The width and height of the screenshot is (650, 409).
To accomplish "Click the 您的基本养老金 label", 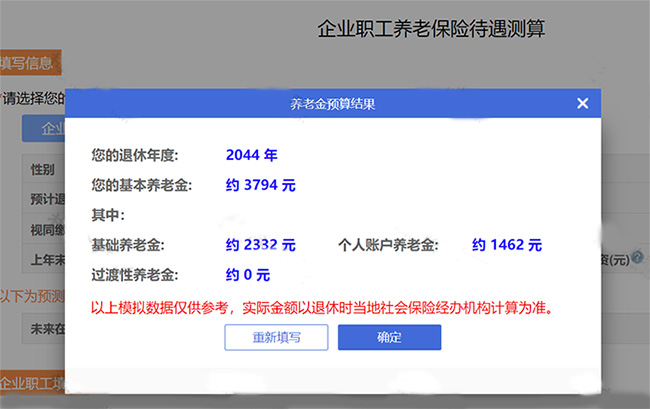I will [140, 185].
